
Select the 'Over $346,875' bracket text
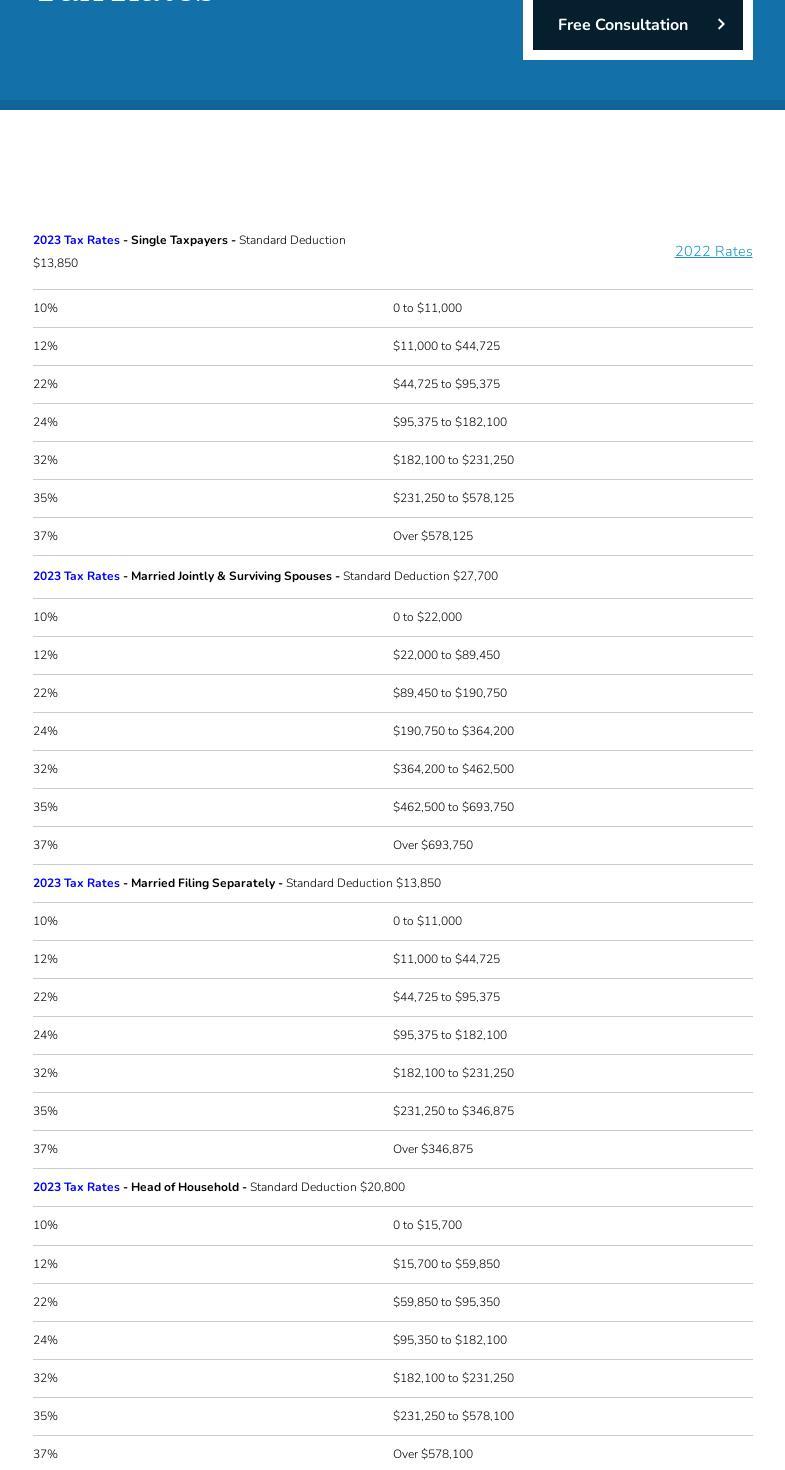433,1149
